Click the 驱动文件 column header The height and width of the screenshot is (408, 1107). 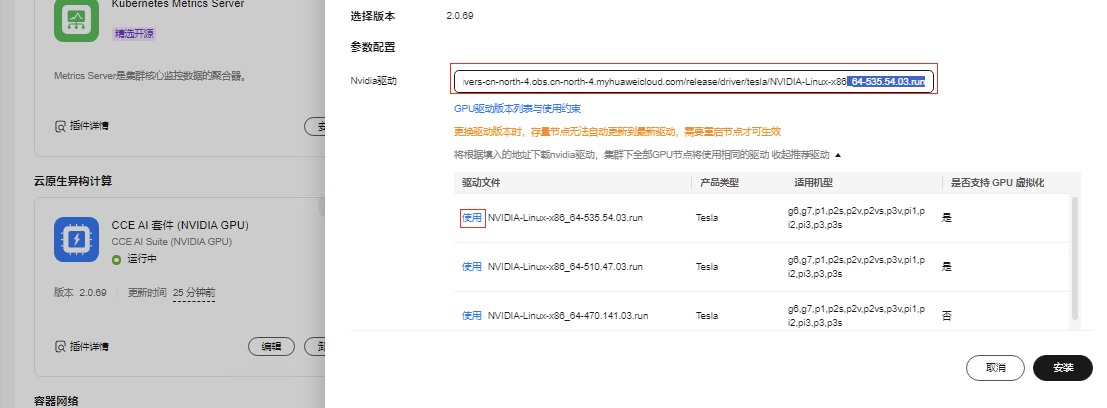point(481,183)
